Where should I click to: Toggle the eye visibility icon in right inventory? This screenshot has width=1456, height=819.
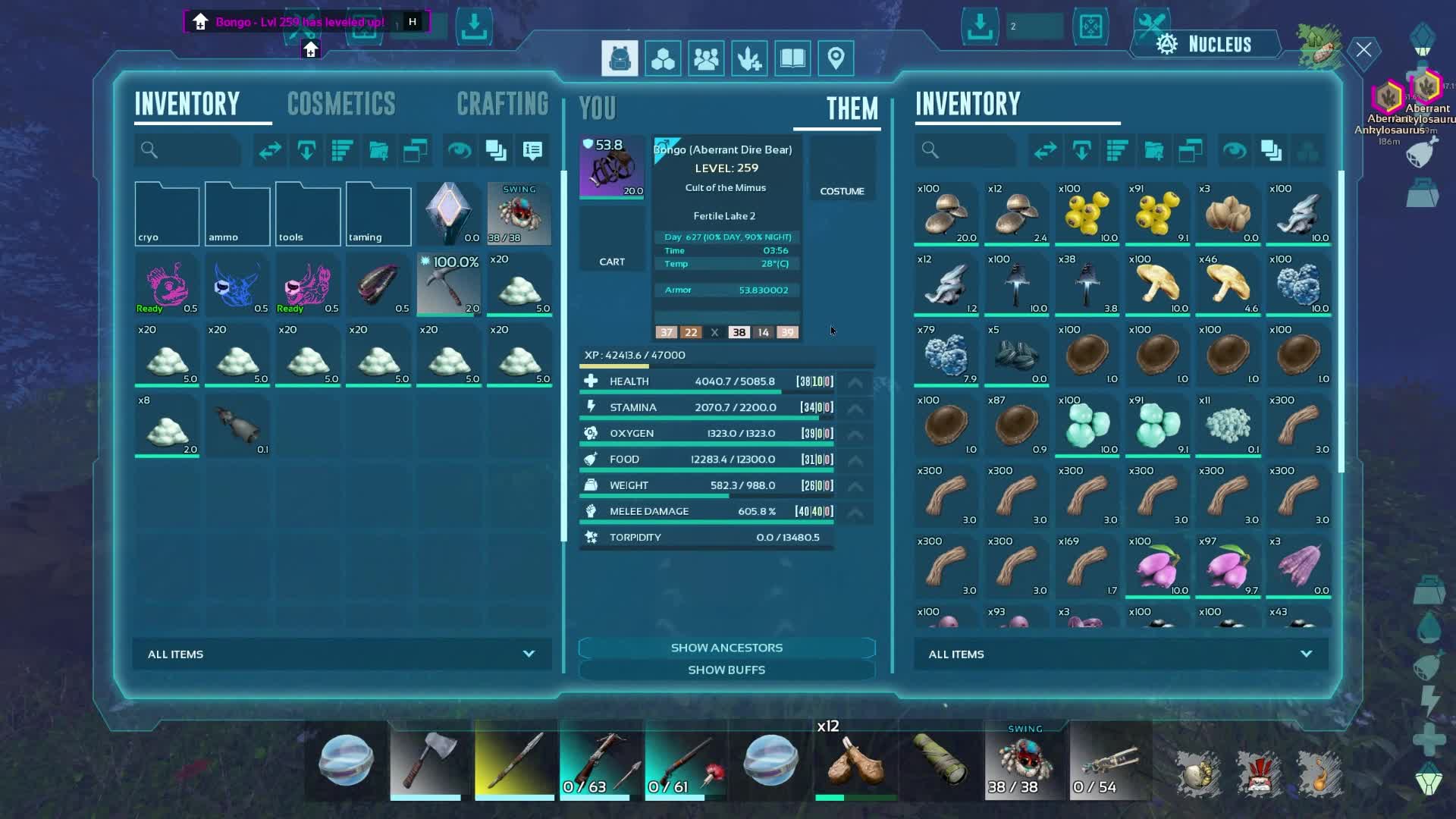[1235, 151]
